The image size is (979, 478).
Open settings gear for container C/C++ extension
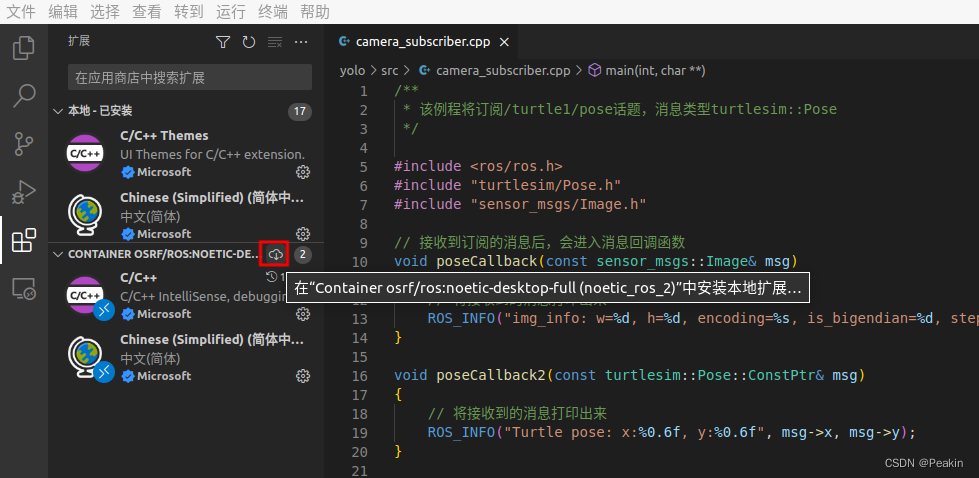click(303, 314)
